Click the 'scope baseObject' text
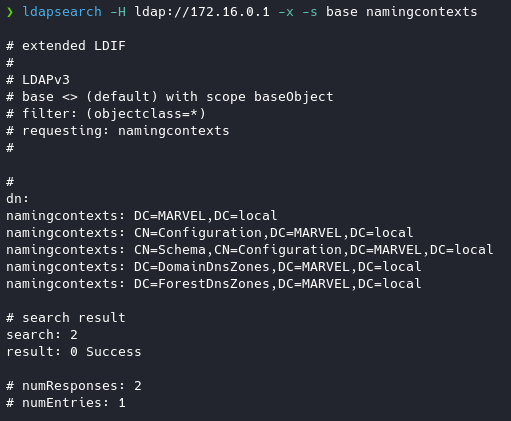 (x=270, y=97)
